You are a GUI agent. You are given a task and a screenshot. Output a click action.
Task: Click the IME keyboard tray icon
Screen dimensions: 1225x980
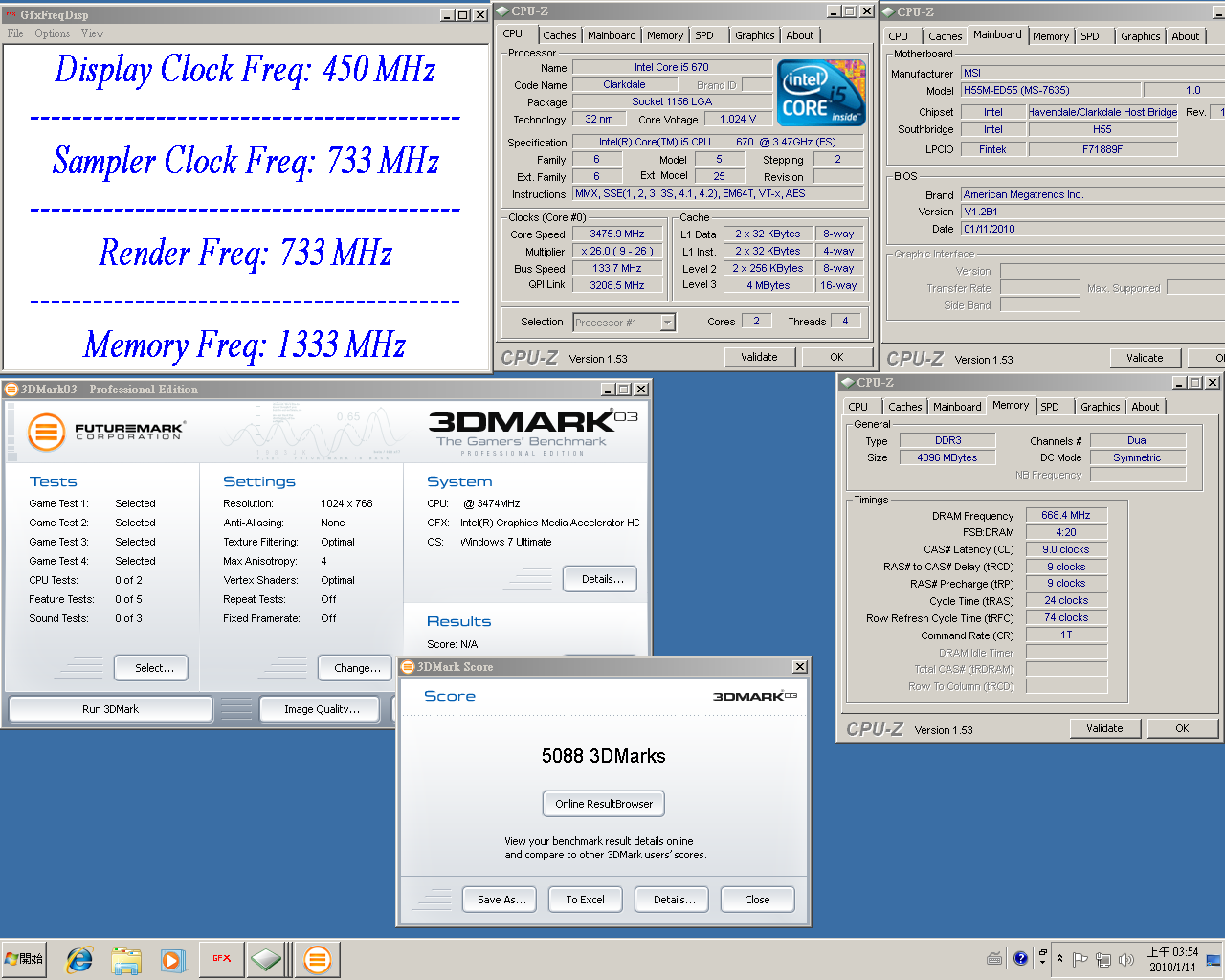pos(994,958)
